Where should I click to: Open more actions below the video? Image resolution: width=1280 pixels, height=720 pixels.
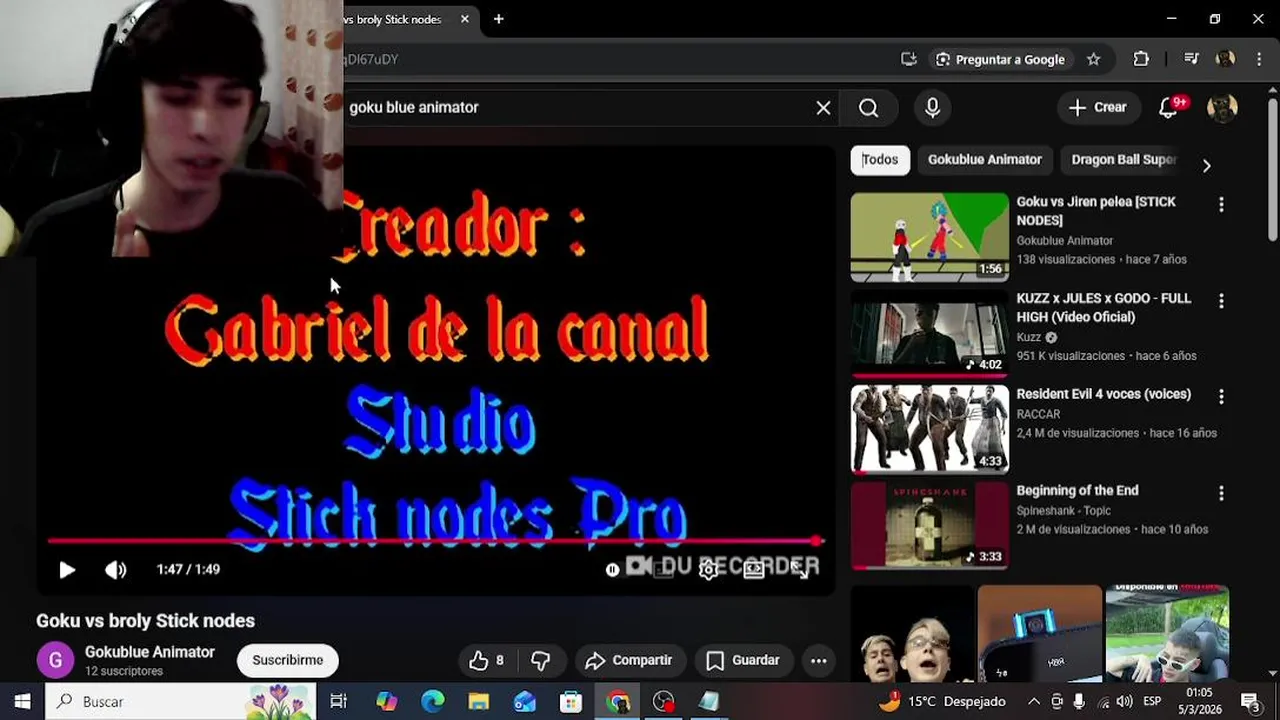coord(818,660)
